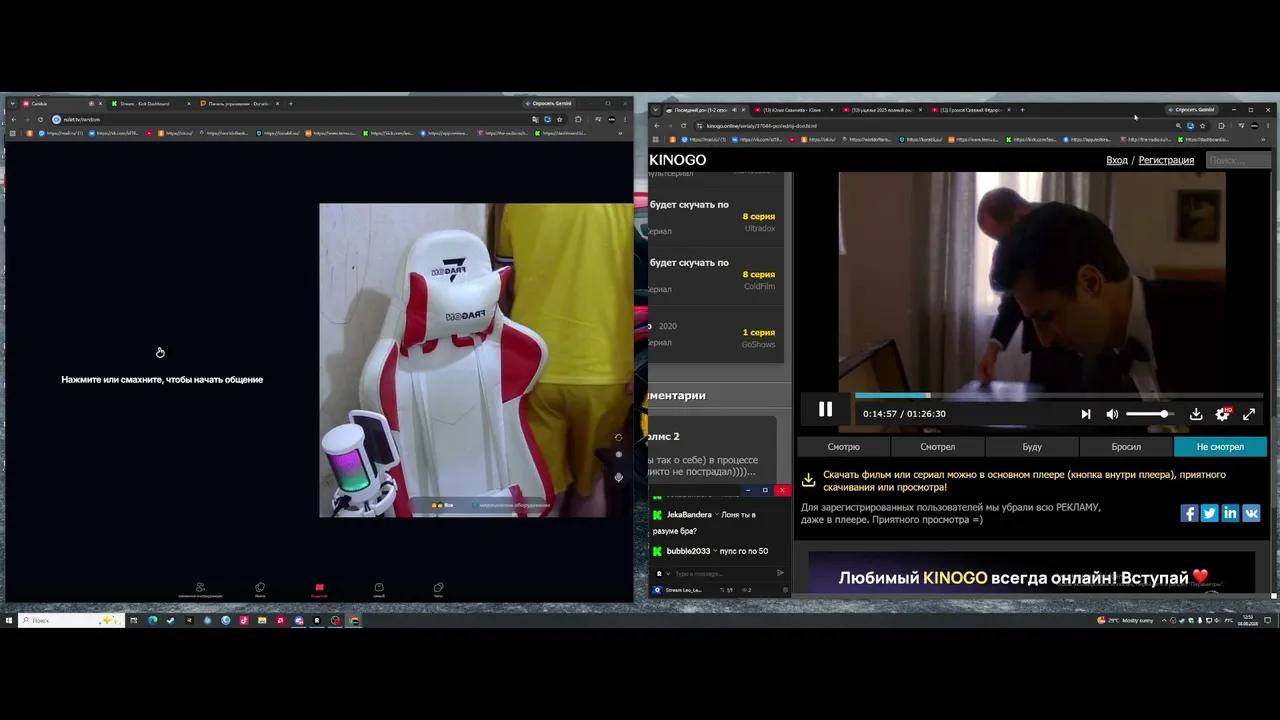Select the Не смотрел status
This screenshot has height=720, width=1280.
pos(1220,447)
